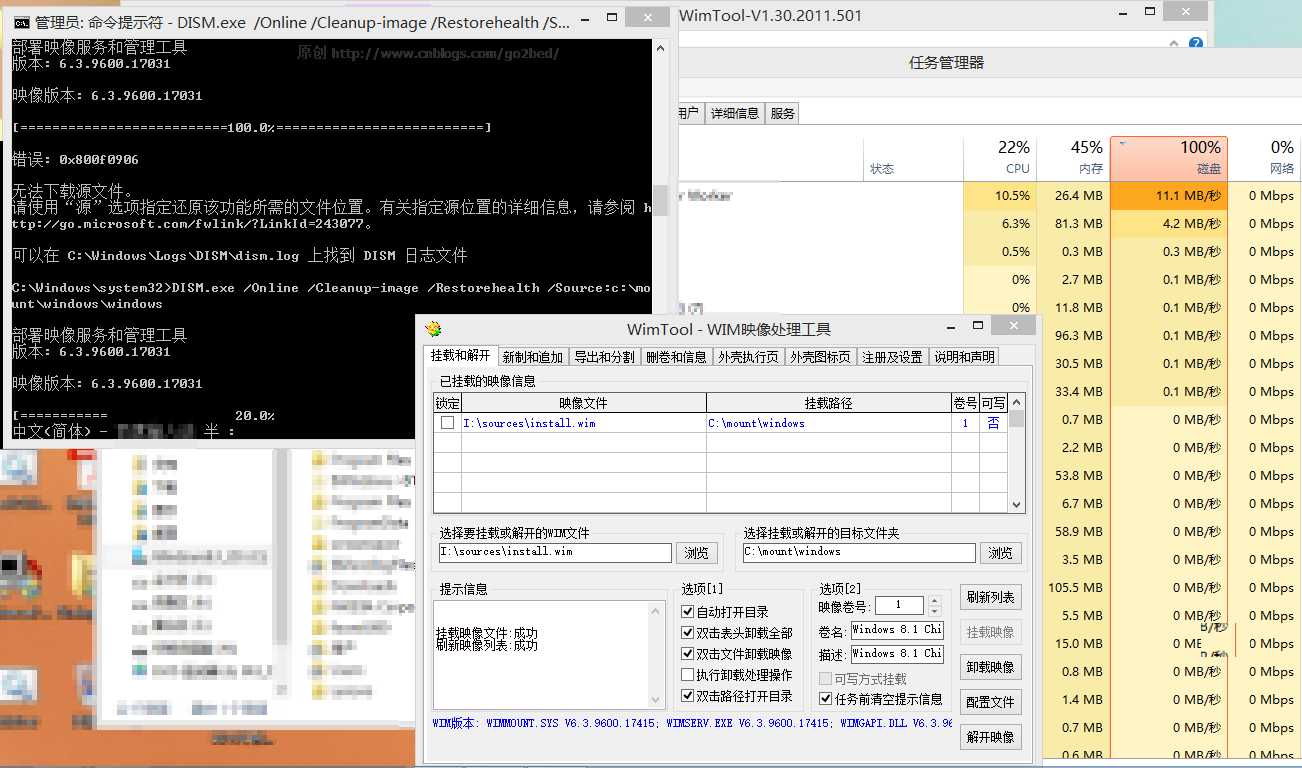Viewport: 1302px width, 768px height.
Task: Click the sort arrow above the 磁盘 column
Action: [x=1122, y=144]
